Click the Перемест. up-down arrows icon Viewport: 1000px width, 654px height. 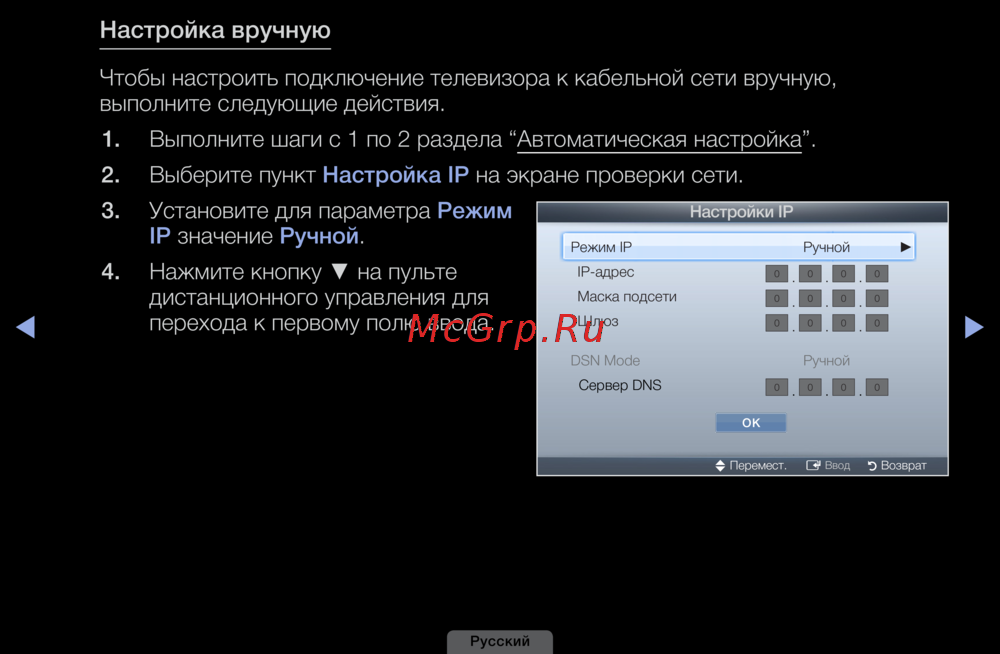720,466
